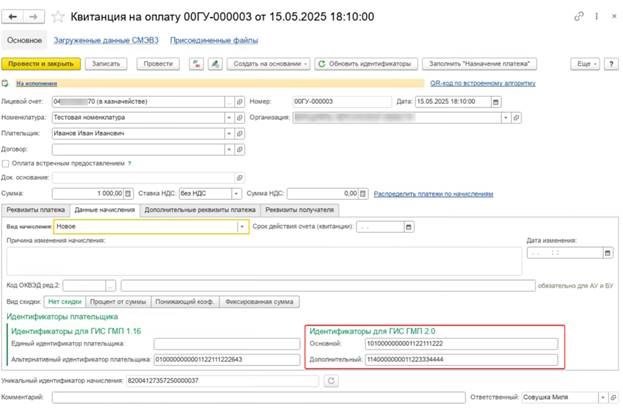Click the Дополнительный identifier field for ГИС ГМП 2.0
Screen dimensions: 623x410
(x=461, y=360)
